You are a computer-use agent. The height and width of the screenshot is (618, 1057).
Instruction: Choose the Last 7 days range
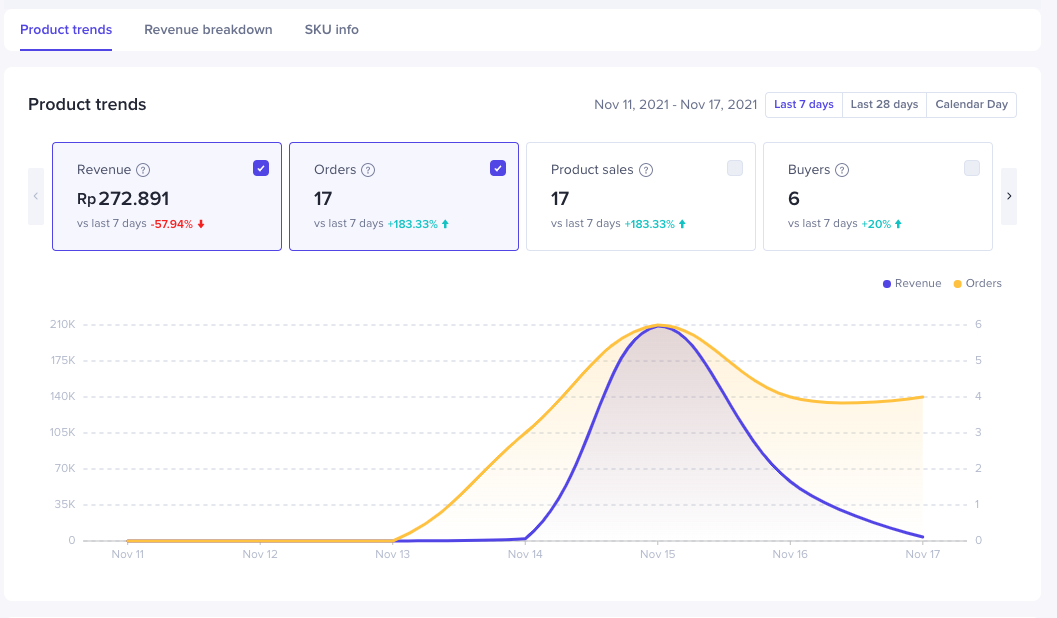point(804,105)
